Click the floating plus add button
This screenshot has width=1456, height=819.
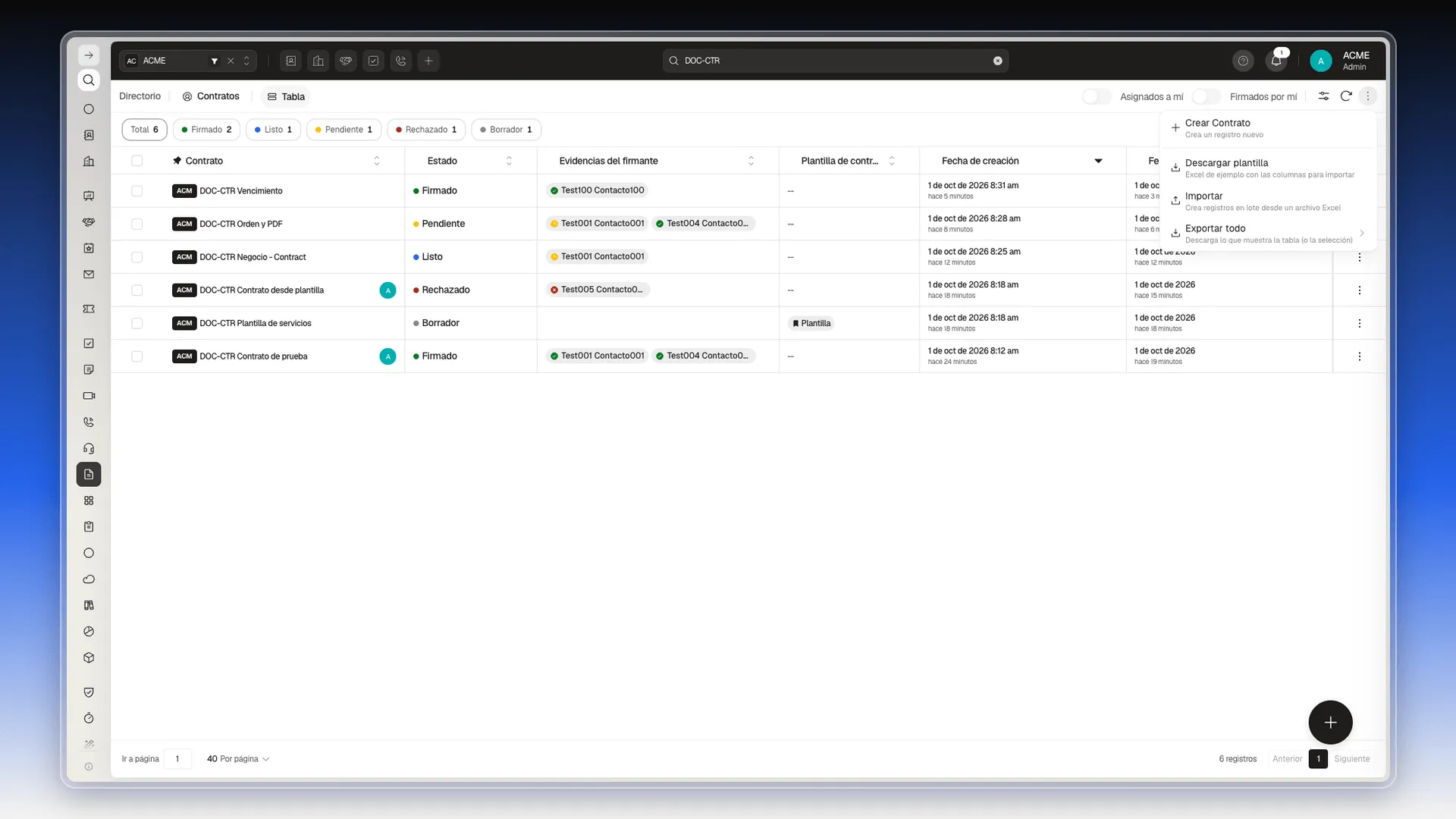[1330, 723]
